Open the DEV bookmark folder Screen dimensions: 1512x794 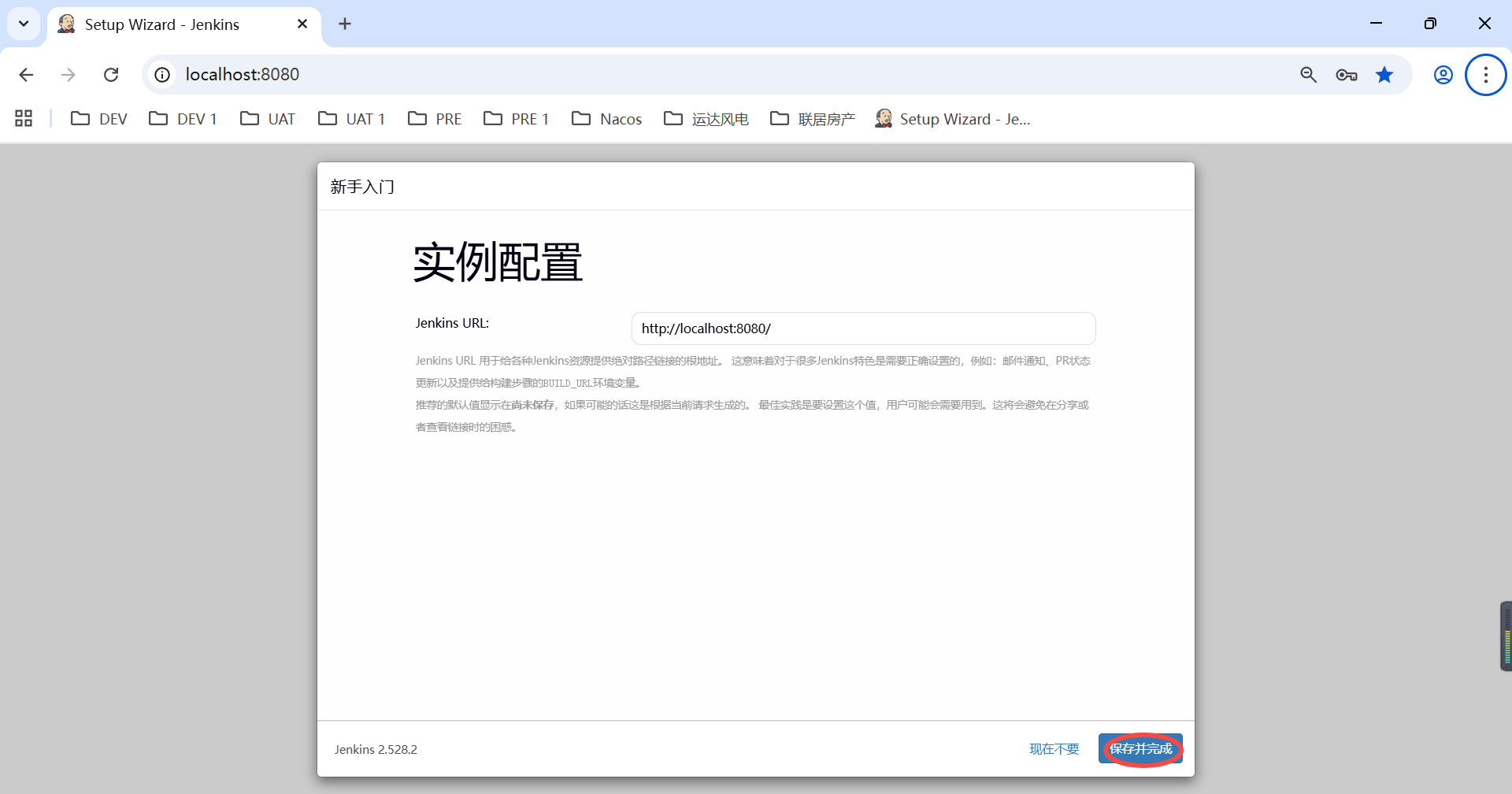(x=98, y=119)
